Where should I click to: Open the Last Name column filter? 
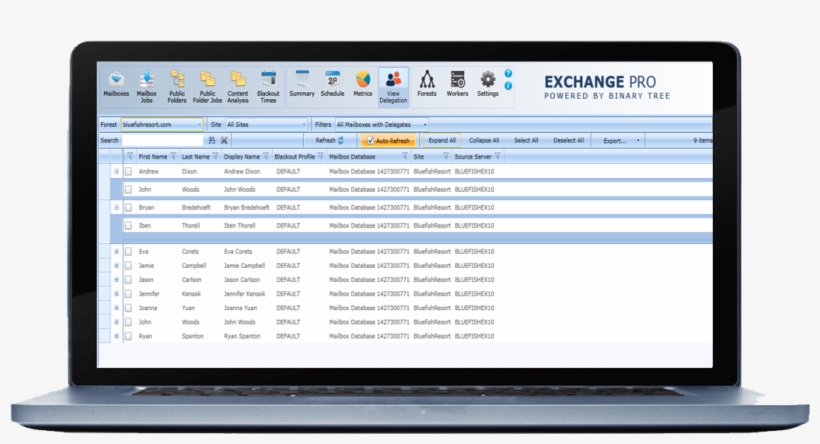pyautogui.click(x=215, y=156)
